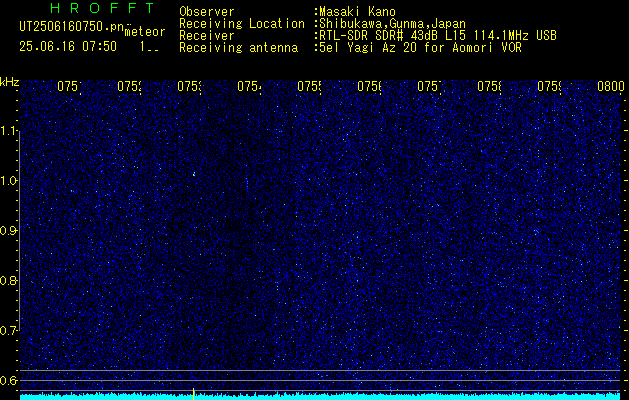Click the 'meteor' label under the file name

click(145, 31)
